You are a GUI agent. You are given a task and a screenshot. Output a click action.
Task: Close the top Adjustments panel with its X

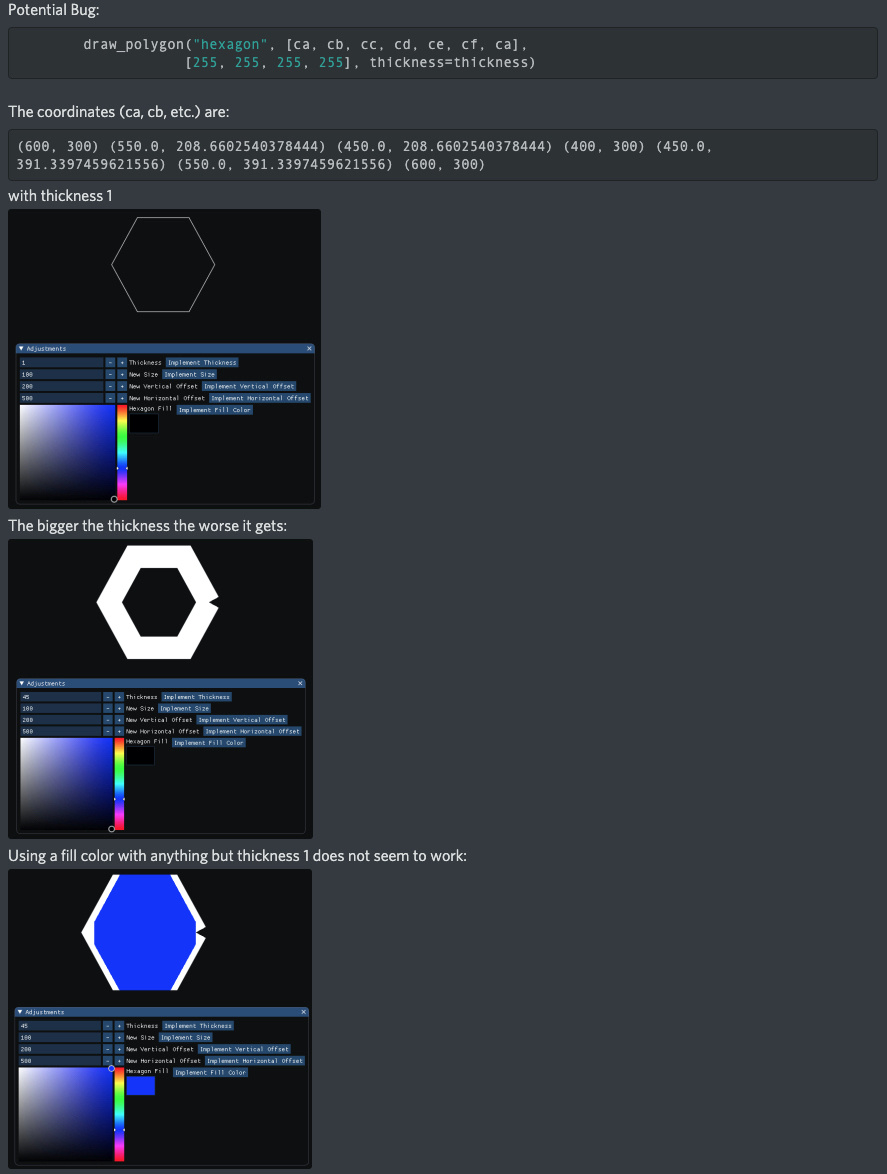coord(308,348)
